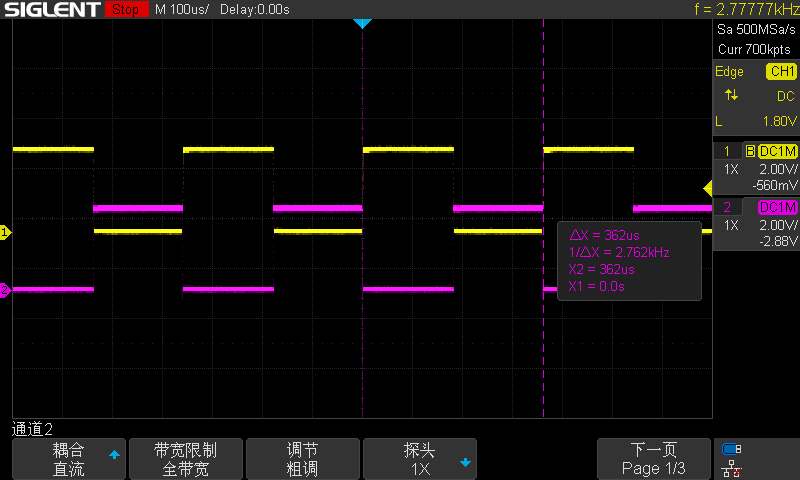Select the blue trigger position marker at top
The width and height of the screenshot is (800, 480).
coord(362,23)
